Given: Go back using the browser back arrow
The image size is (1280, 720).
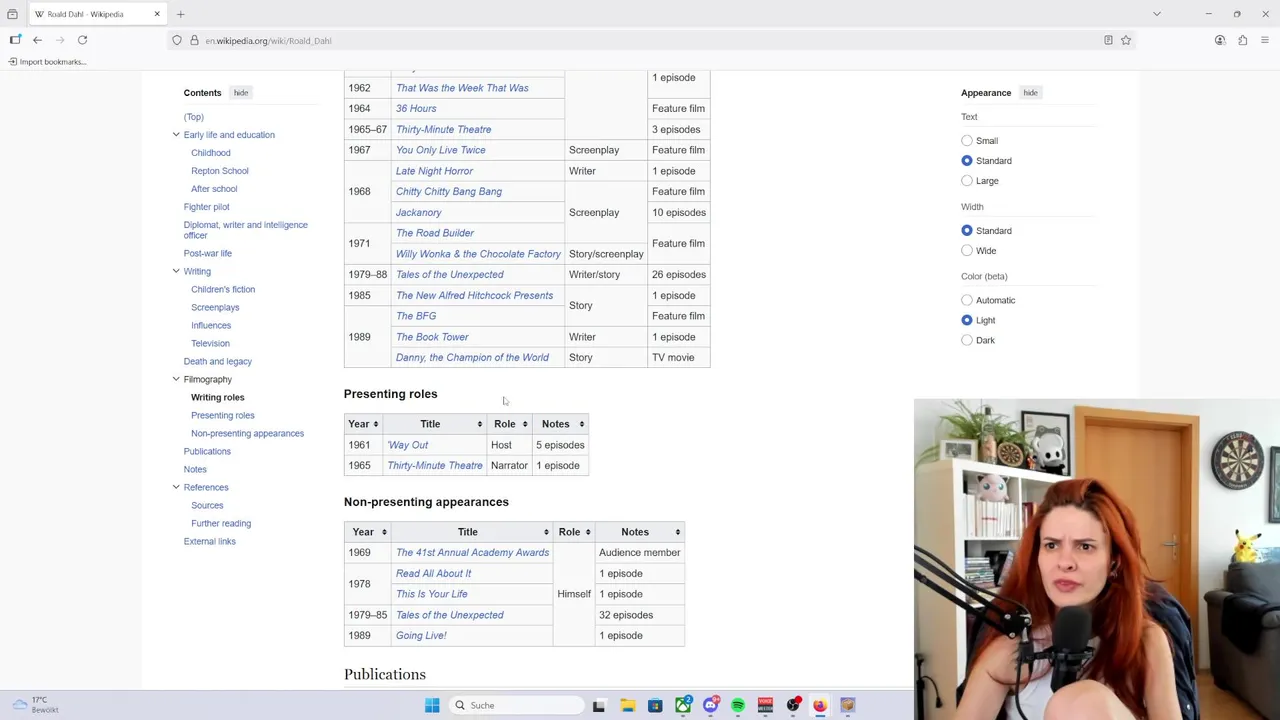Looking at the screenshot, I should click(37, 40).
